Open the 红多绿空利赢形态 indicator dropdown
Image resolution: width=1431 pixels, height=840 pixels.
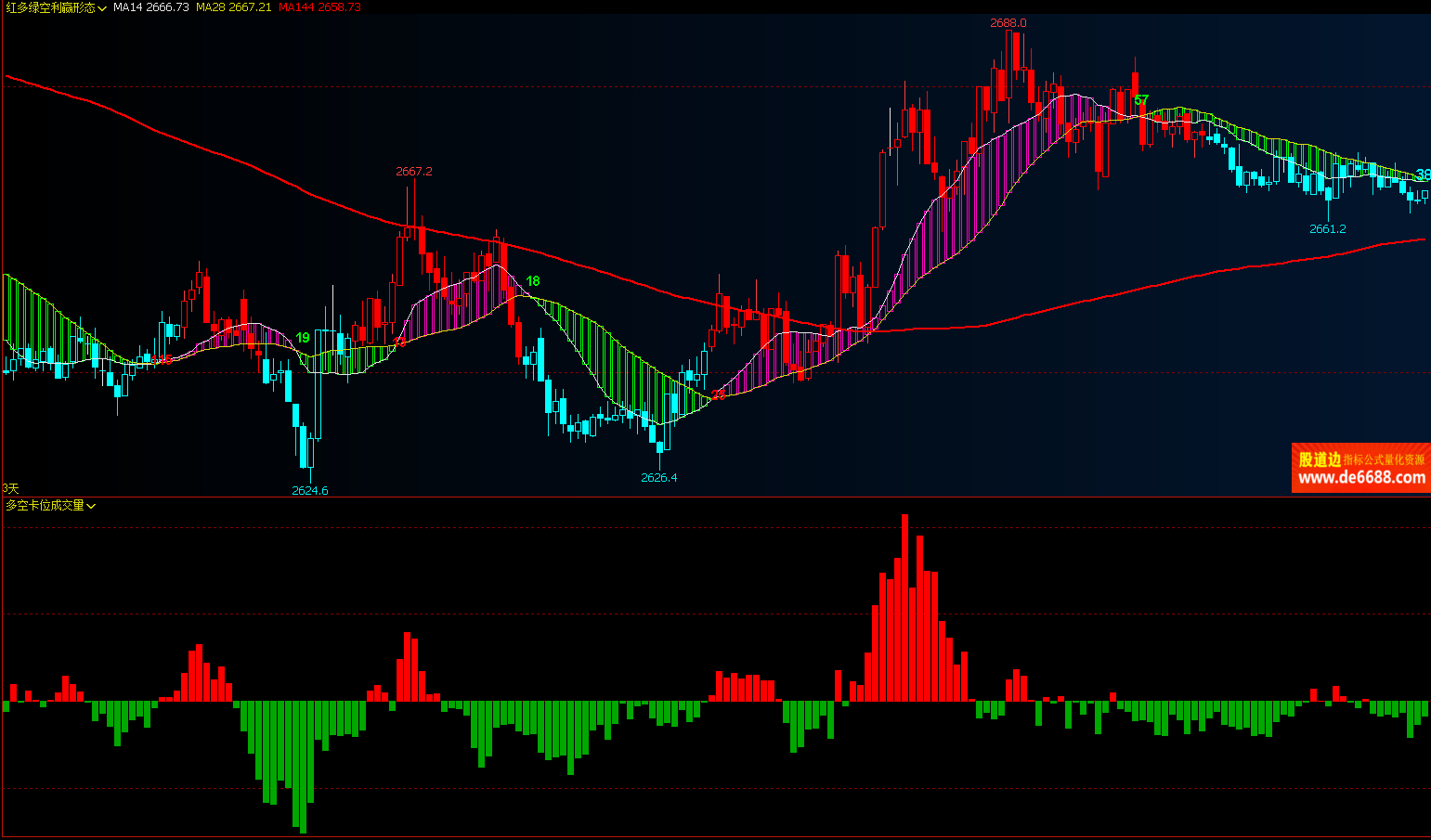56,7
